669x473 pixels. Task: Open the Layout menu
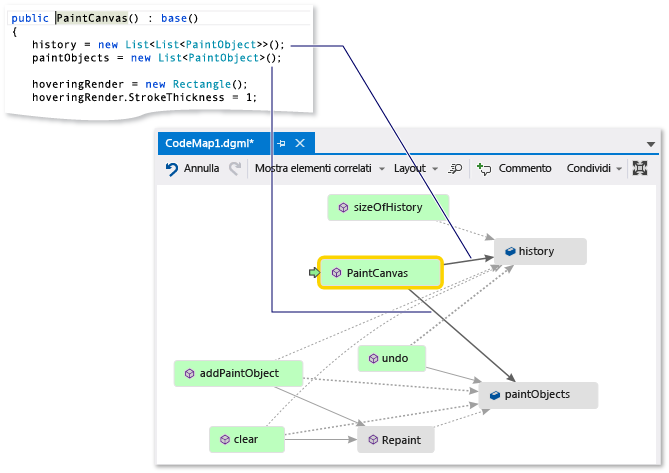(410, 168)
